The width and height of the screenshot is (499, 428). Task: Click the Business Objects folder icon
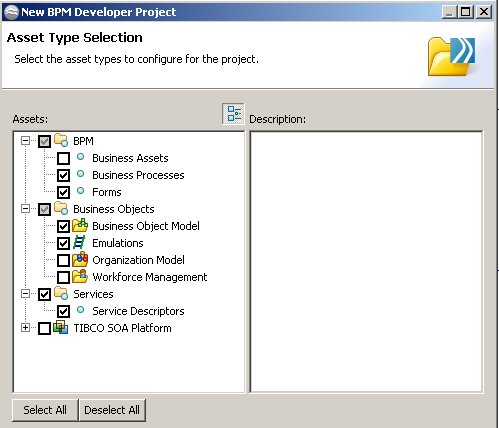click(61, 208)
